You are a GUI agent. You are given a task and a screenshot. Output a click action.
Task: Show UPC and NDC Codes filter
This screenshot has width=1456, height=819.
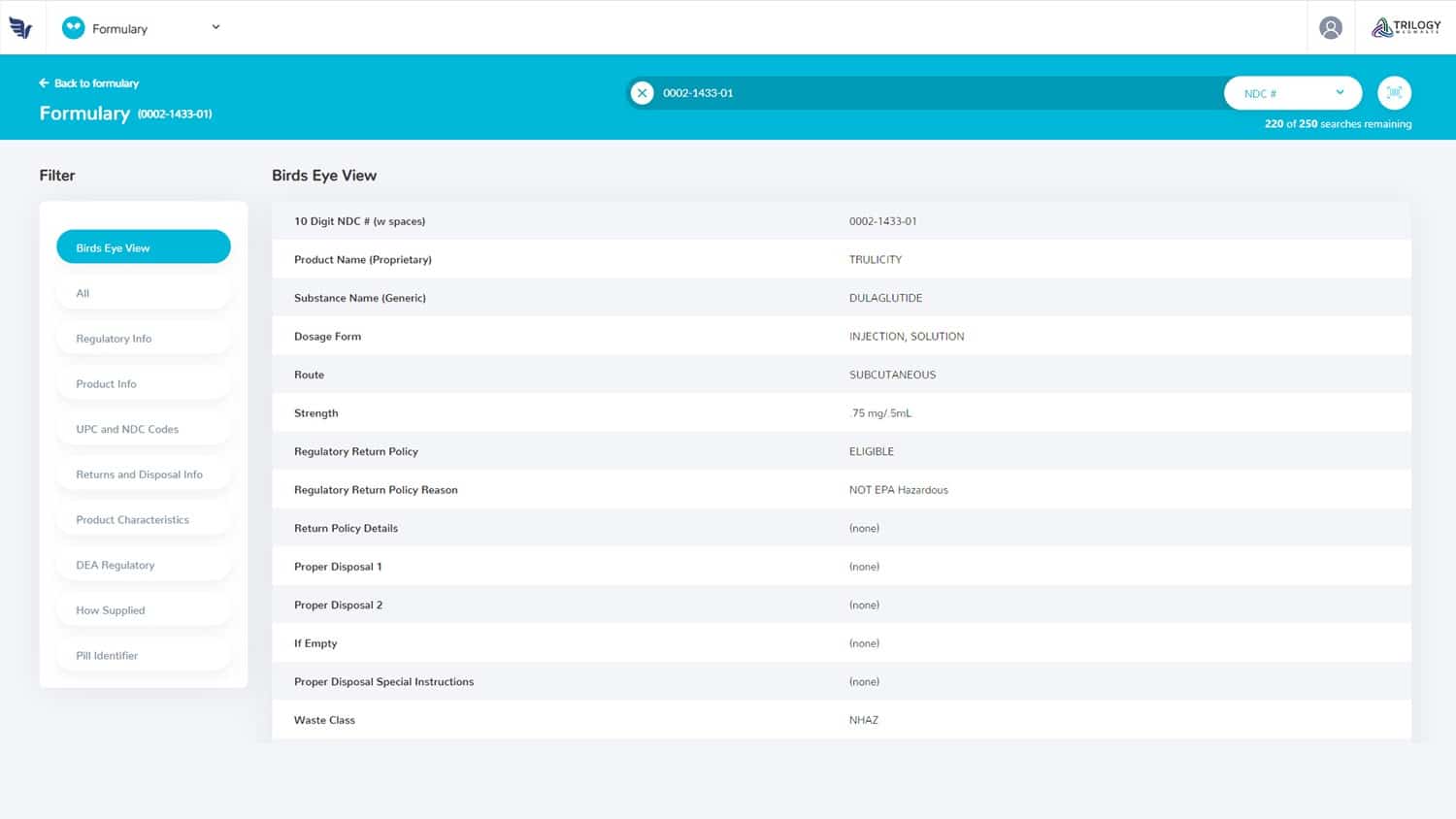144,429
